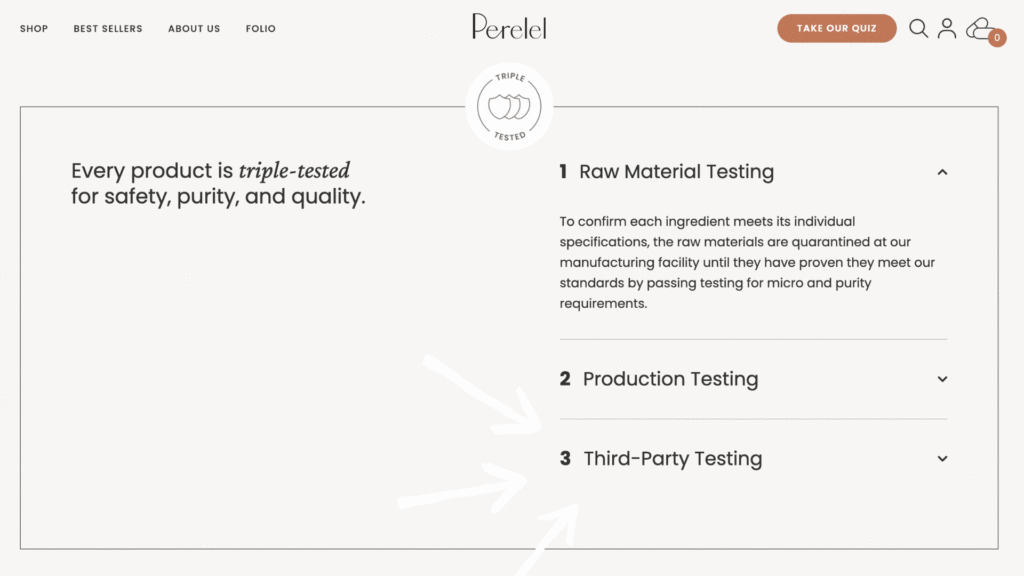Click the Triple Tested shield badge
Viewport: 1024px width, 576px height.
click(509, 106)
